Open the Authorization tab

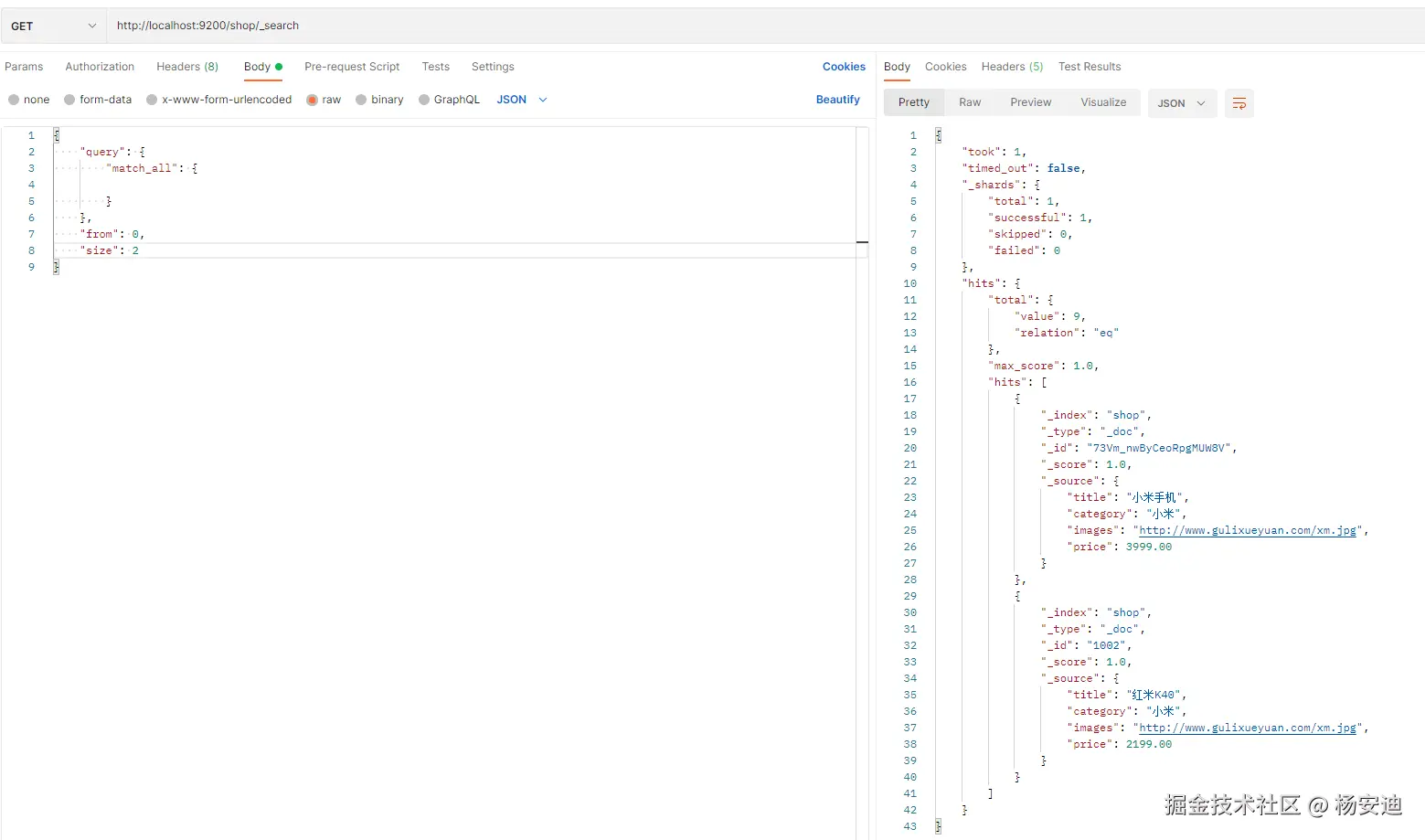click(x=100, y=67)
